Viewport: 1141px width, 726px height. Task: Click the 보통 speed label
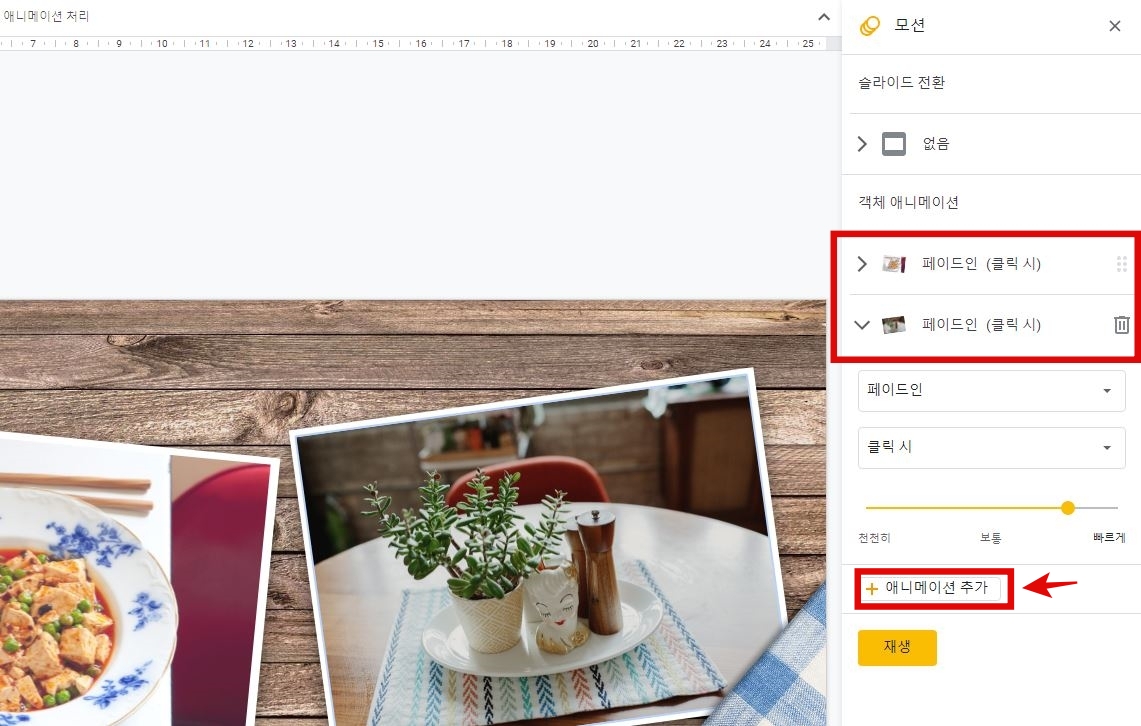[x=990, y=538]
